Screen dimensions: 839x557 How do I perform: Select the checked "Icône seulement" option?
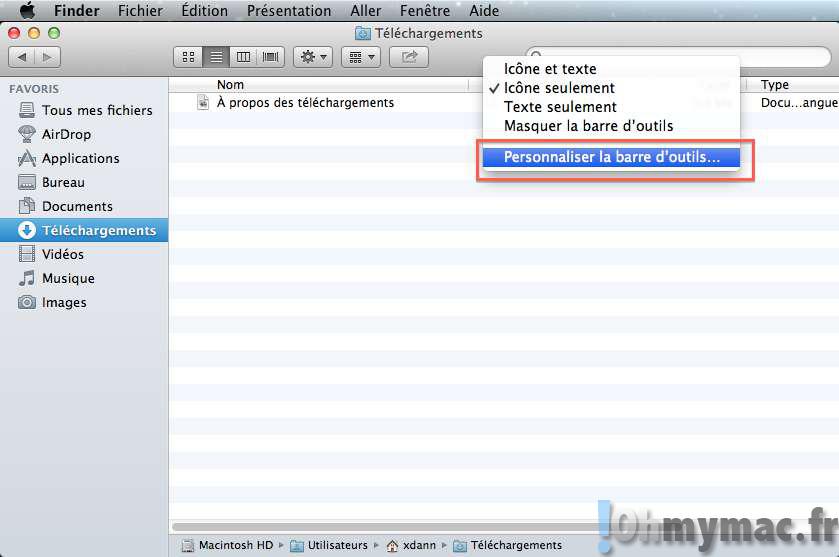click(559, 88)
